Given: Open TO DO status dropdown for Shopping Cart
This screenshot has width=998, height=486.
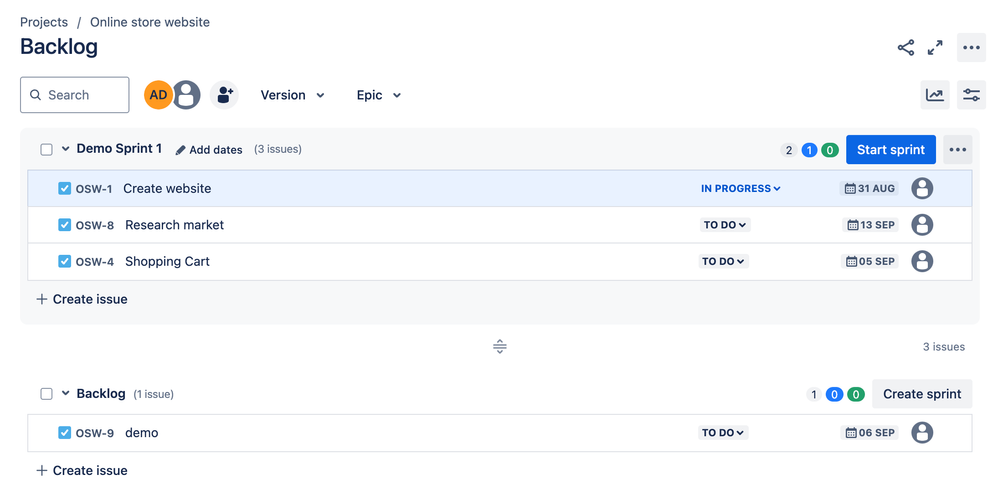Looking at the screenshot, I should click(x=724, y=261).
